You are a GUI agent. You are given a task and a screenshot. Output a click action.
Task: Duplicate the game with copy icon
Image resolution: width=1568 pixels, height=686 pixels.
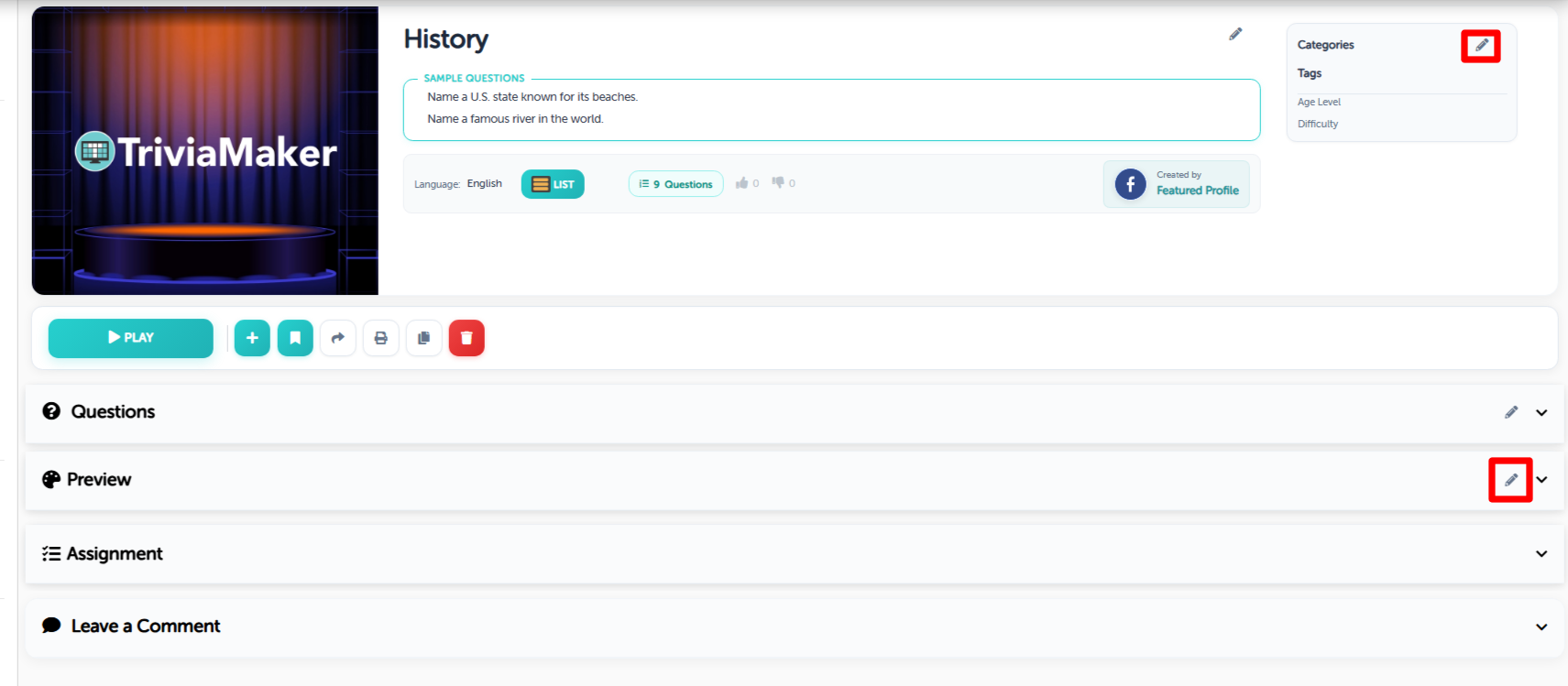point(423,338)
